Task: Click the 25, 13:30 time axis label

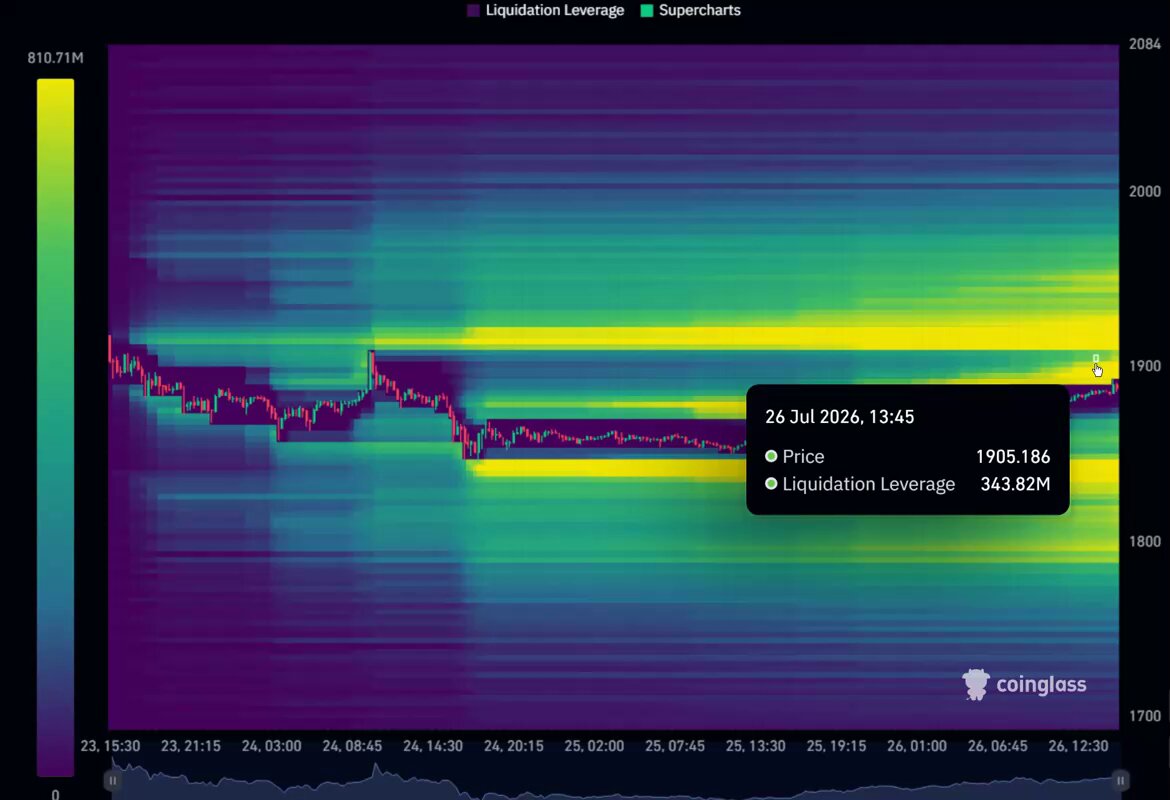Action: pyautogui.click(x=755, y=746)
